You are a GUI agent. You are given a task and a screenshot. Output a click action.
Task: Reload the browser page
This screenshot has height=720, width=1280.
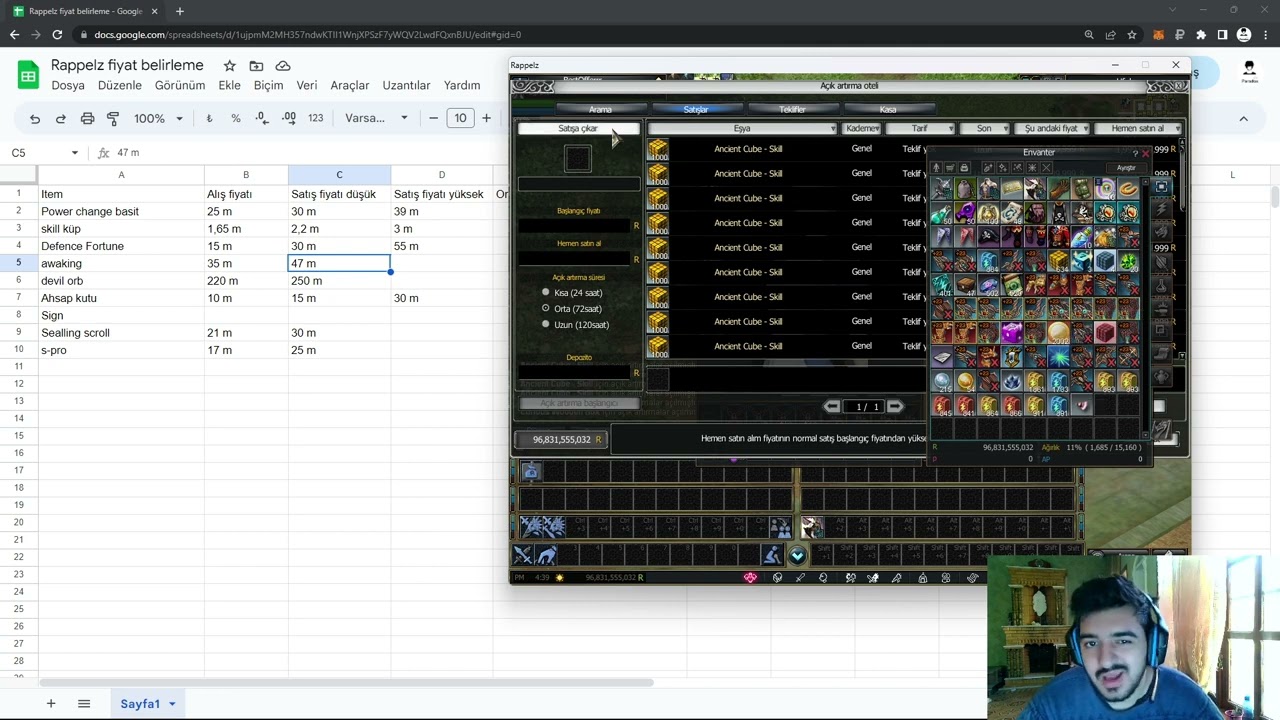pyautogui.click(x=57, y=35)
